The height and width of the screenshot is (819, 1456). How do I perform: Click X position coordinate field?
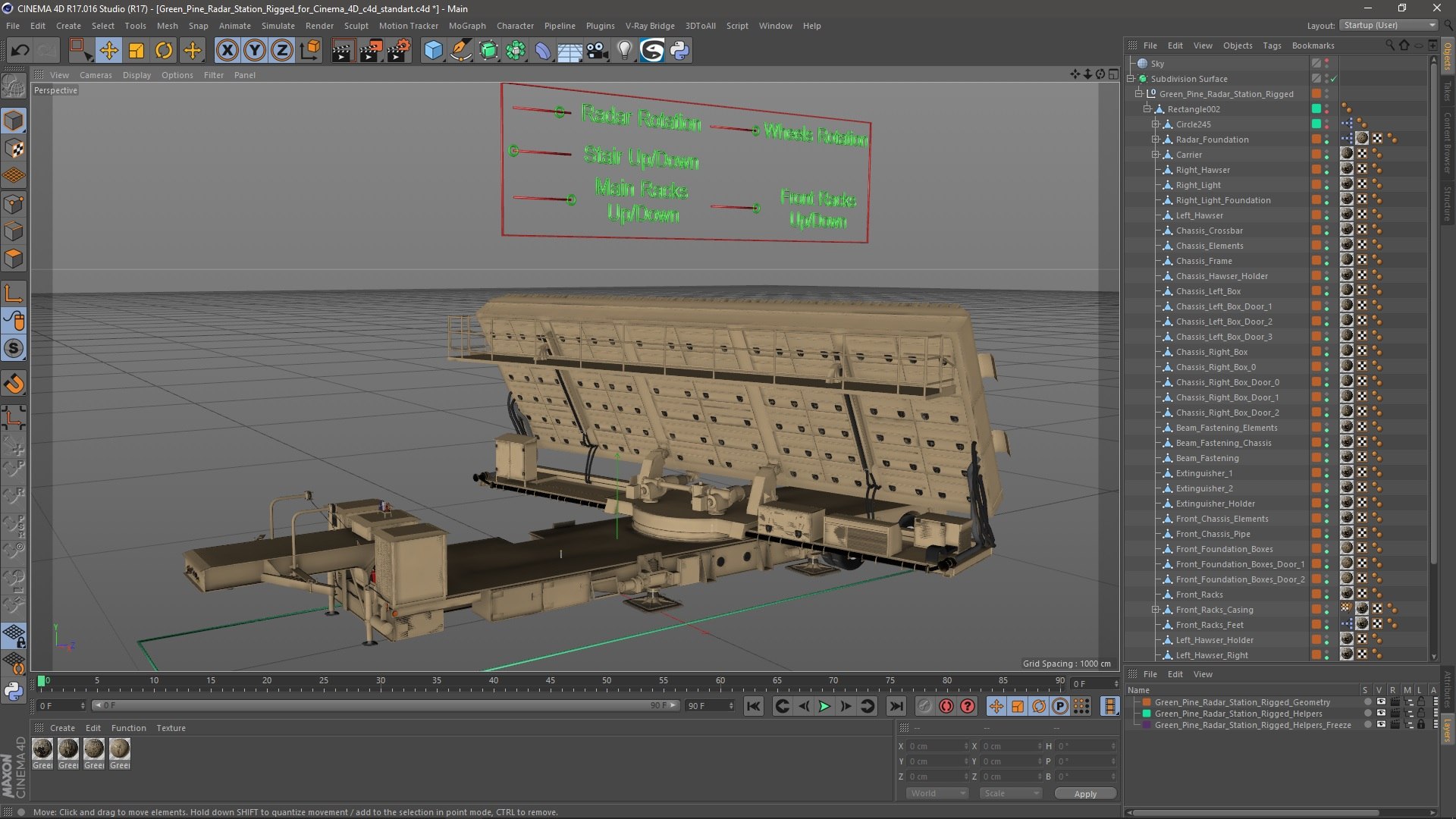pyautogui.click(x=937, y=746)
